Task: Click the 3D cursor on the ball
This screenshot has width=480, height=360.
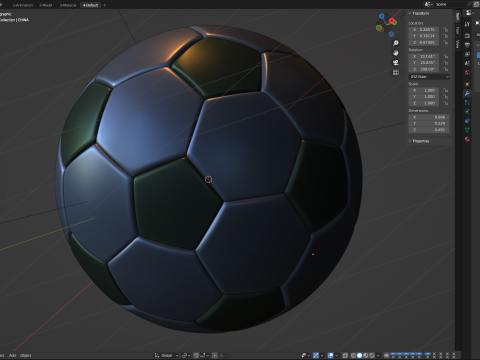Action: (209, 180)
